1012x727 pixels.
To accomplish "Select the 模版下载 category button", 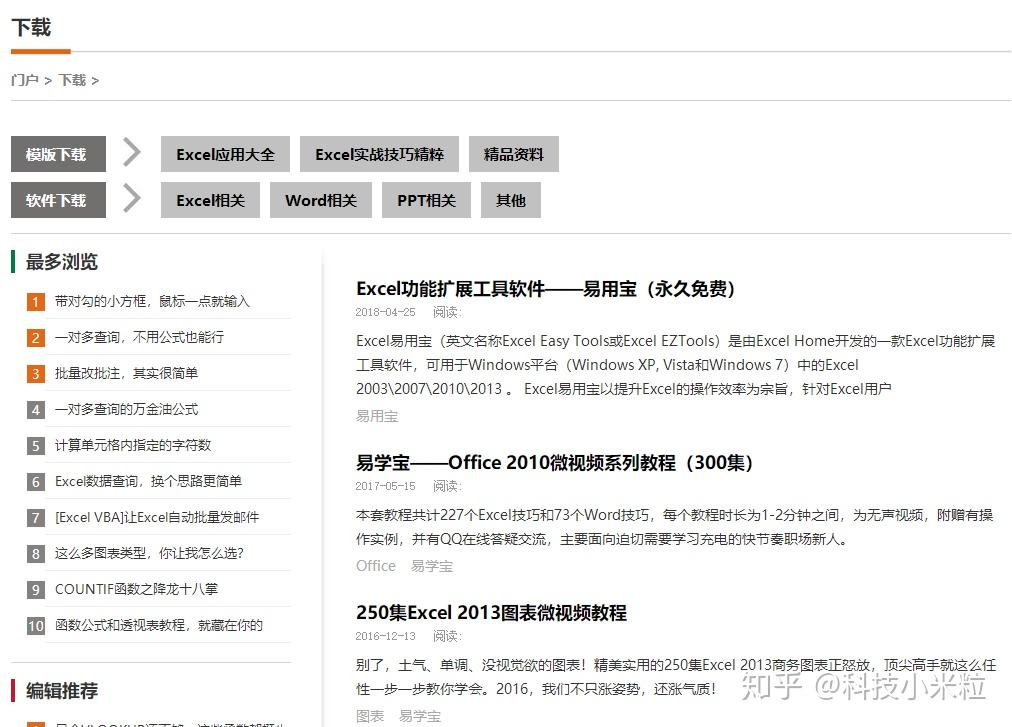I will 58,154.
